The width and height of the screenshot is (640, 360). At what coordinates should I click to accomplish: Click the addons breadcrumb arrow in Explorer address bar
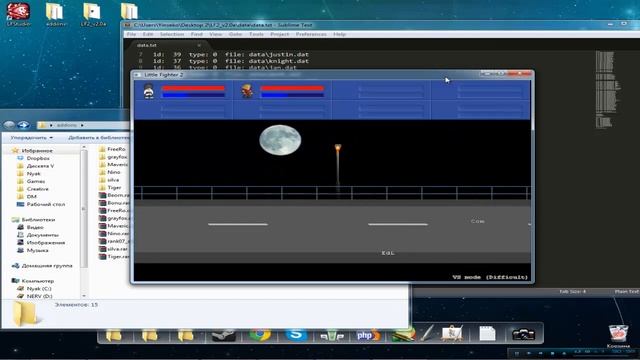[82, 125]
